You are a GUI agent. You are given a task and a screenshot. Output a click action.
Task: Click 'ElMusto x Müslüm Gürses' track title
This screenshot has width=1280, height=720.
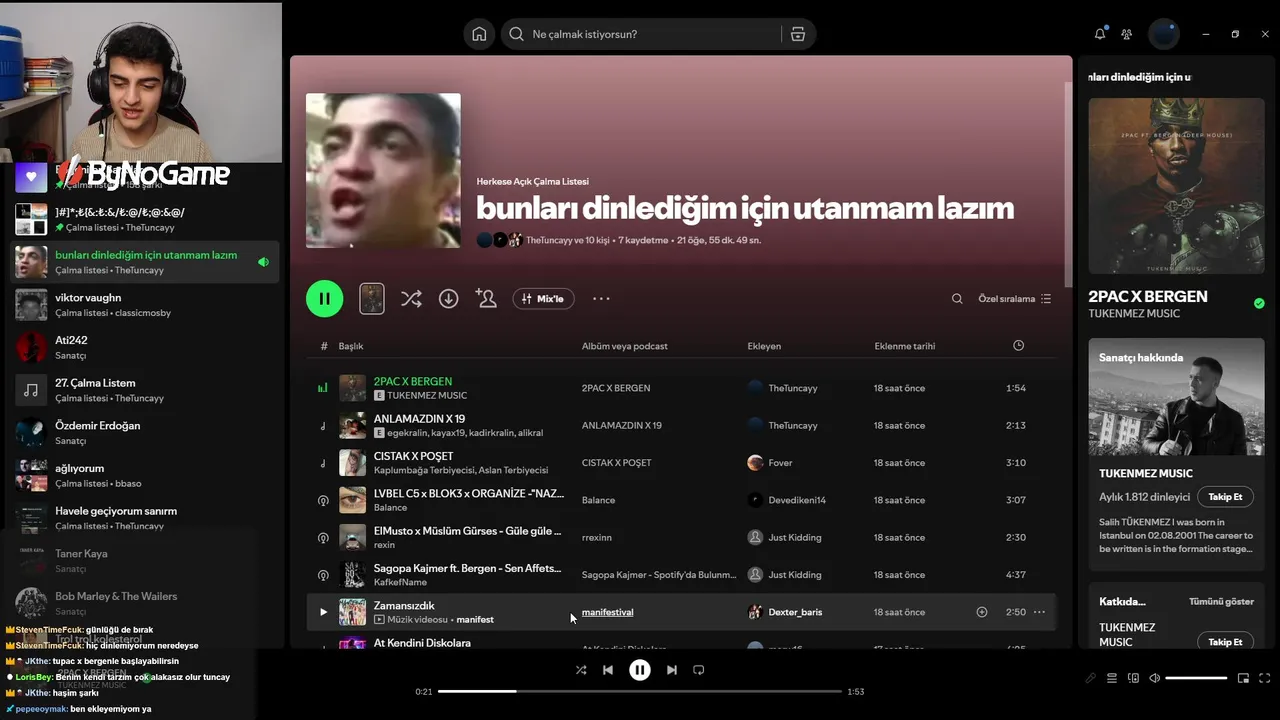(467, 531)
